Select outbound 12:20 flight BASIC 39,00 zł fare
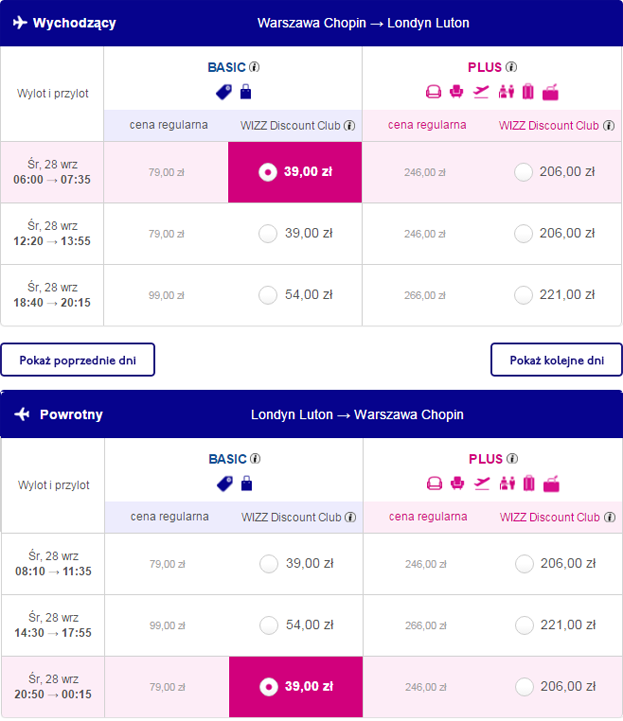The height and width of the screenshot is (721, 623). coord(268,234)
